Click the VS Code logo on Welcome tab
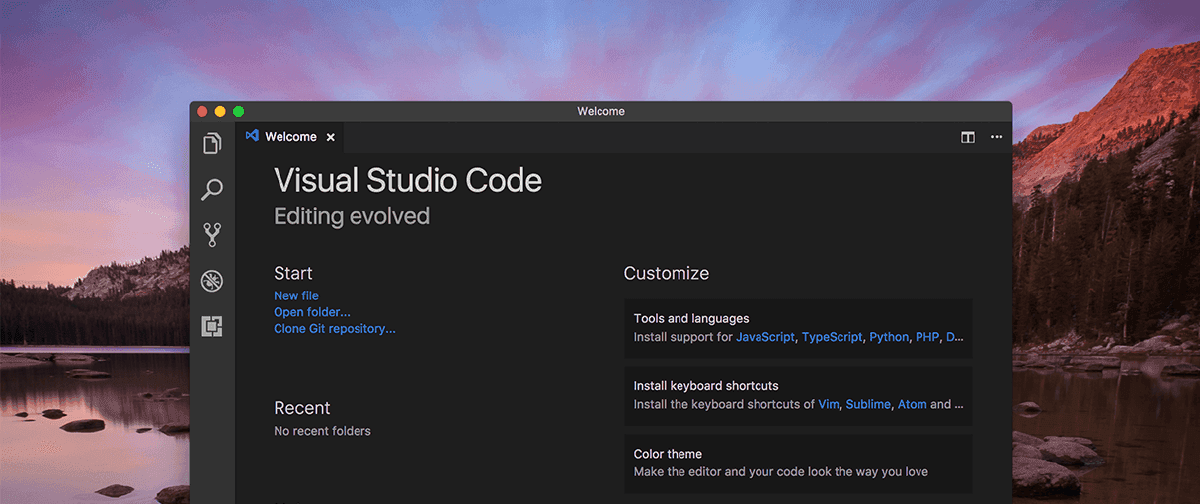The height and width of the screenshot is (504, 1200). coord(252,136)
